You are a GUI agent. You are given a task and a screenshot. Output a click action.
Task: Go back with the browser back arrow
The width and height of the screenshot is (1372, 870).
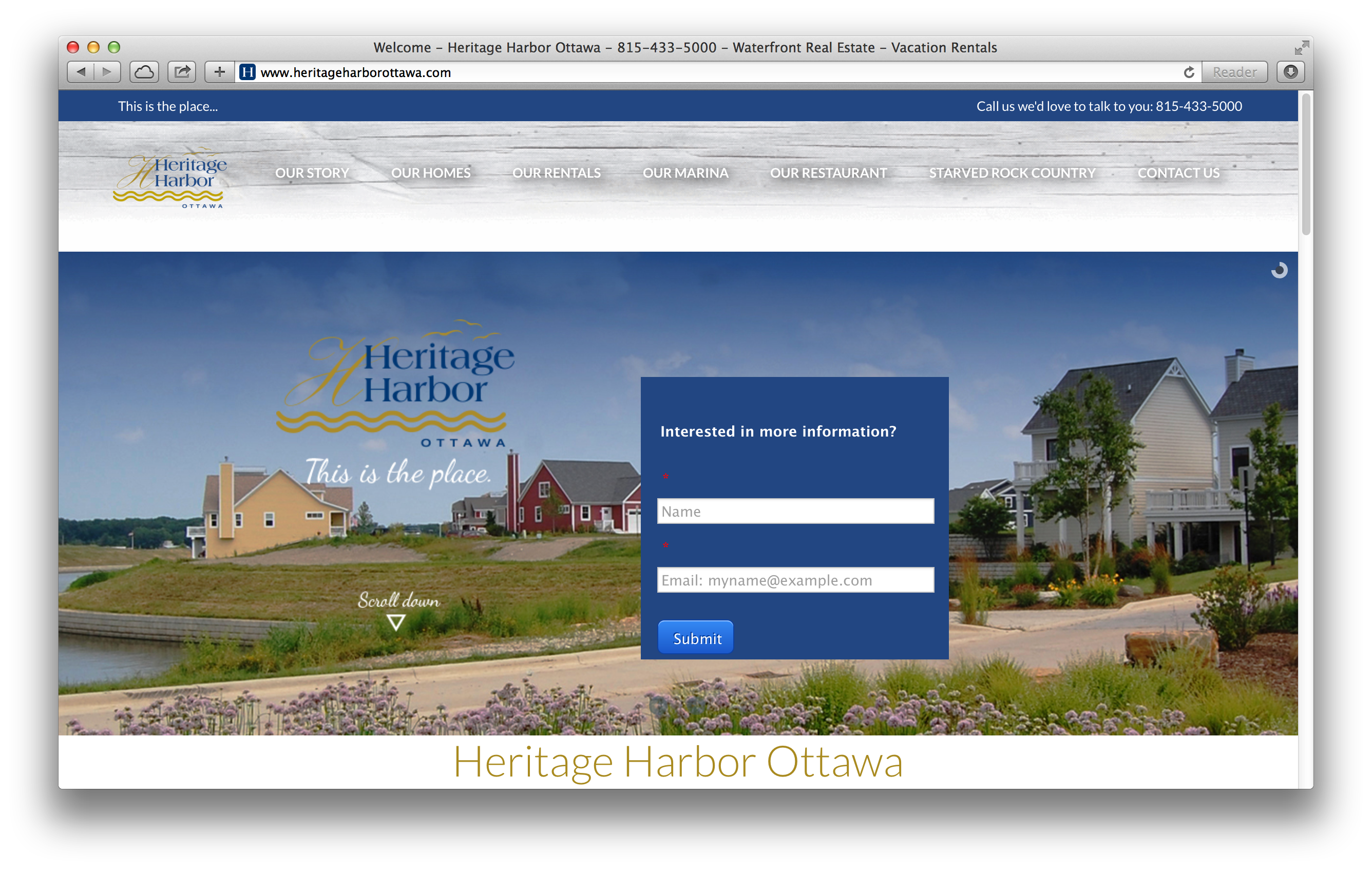click(x=81, y=72)
